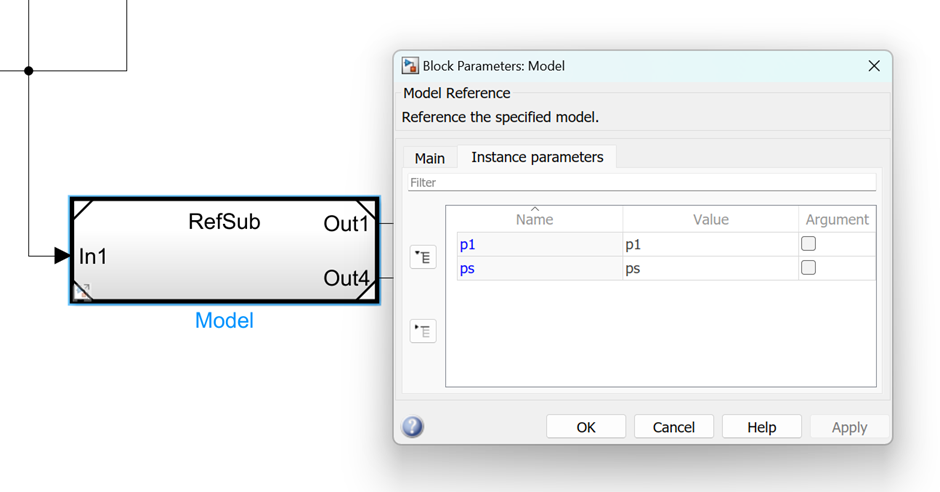Click the Value column header
The width and height of the screenshot is (940, 492).
[710, 219]
